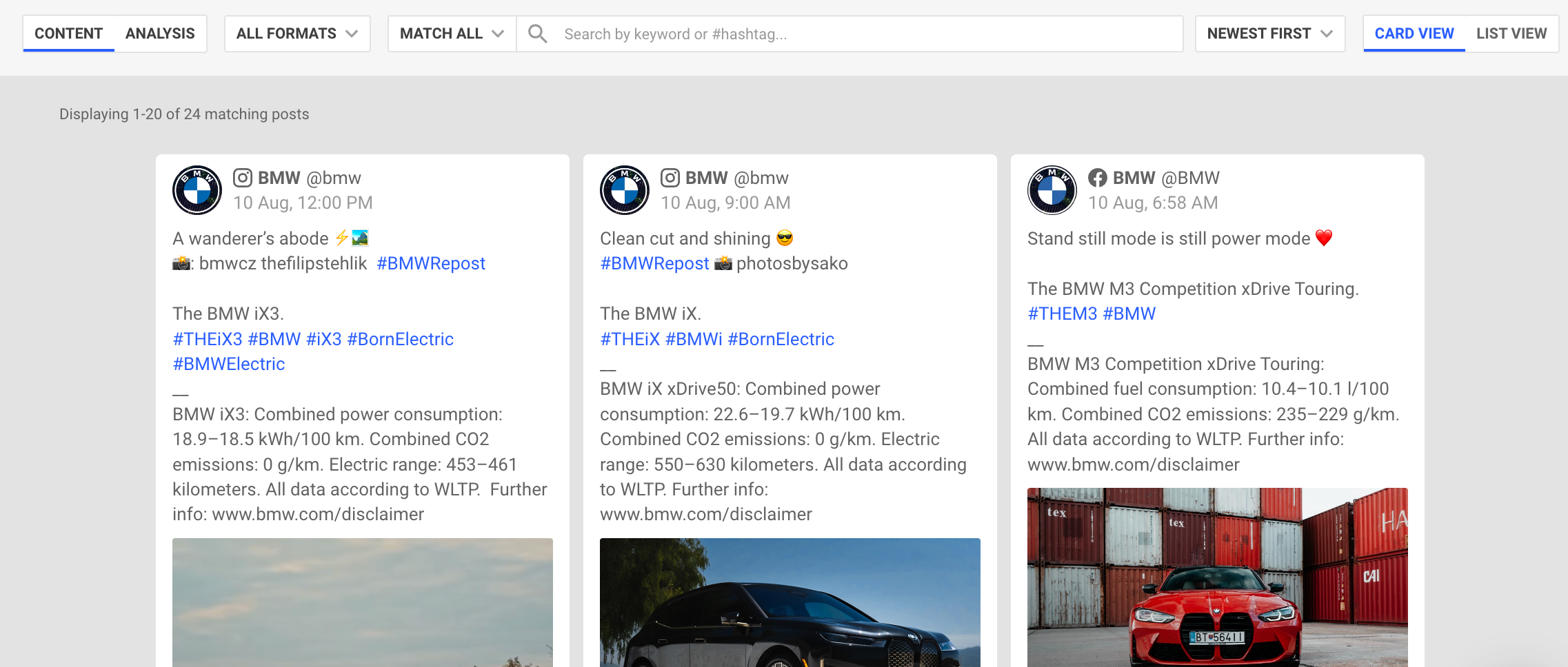Open the #BMWi hashtag link
This screenshot has height=667, width=1568.
[x=694, y=339]
